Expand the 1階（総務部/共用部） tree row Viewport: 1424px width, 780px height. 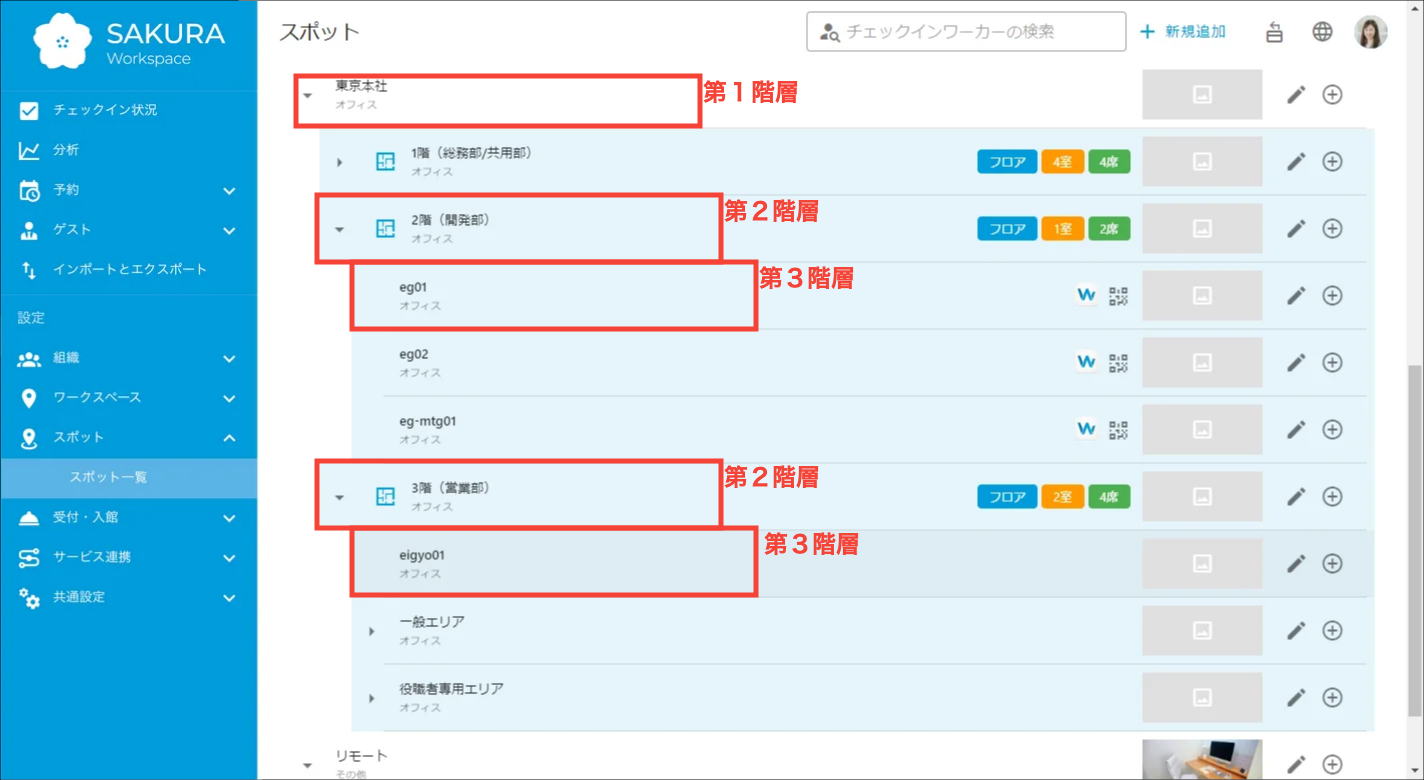340,162
